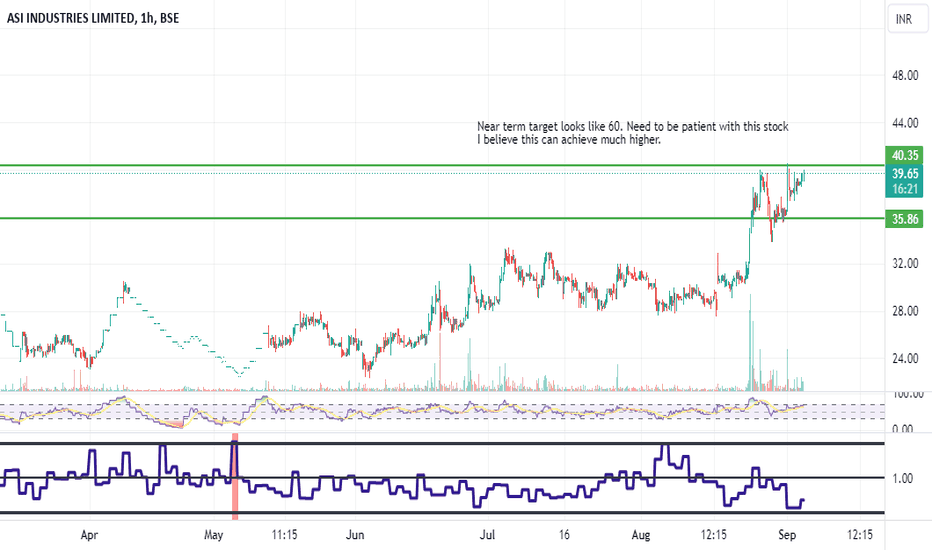Click the tallest volume bar in late August

coord(750,342)
